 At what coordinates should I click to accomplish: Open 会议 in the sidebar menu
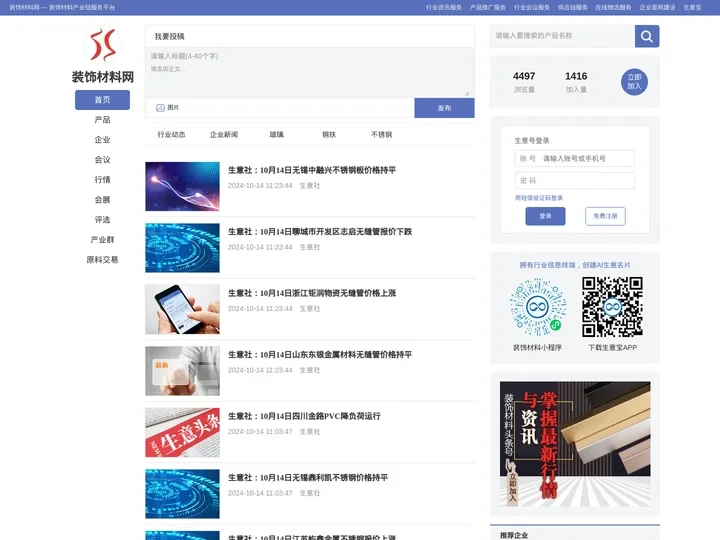coord(102,160)
